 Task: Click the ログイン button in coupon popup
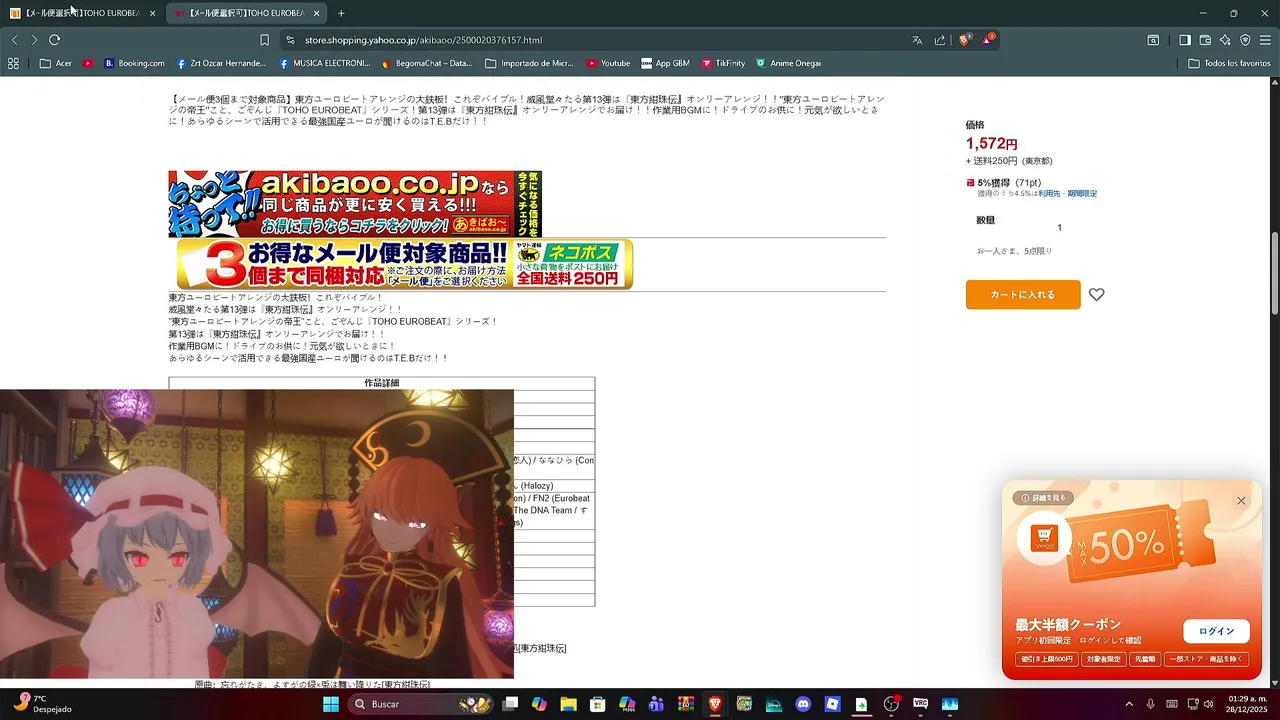tap(1216, 631)
